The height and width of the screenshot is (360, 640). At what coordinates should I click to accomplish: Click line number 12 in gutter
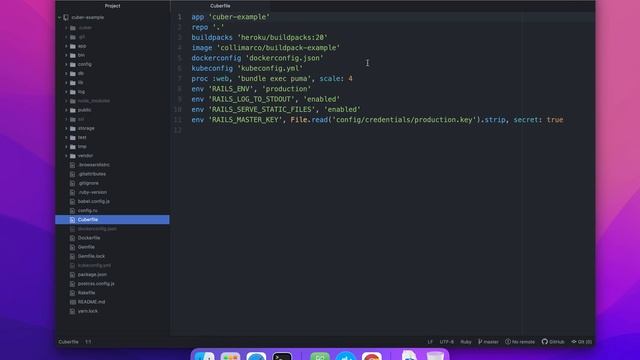pyautogui.click(x=178, y=130)
